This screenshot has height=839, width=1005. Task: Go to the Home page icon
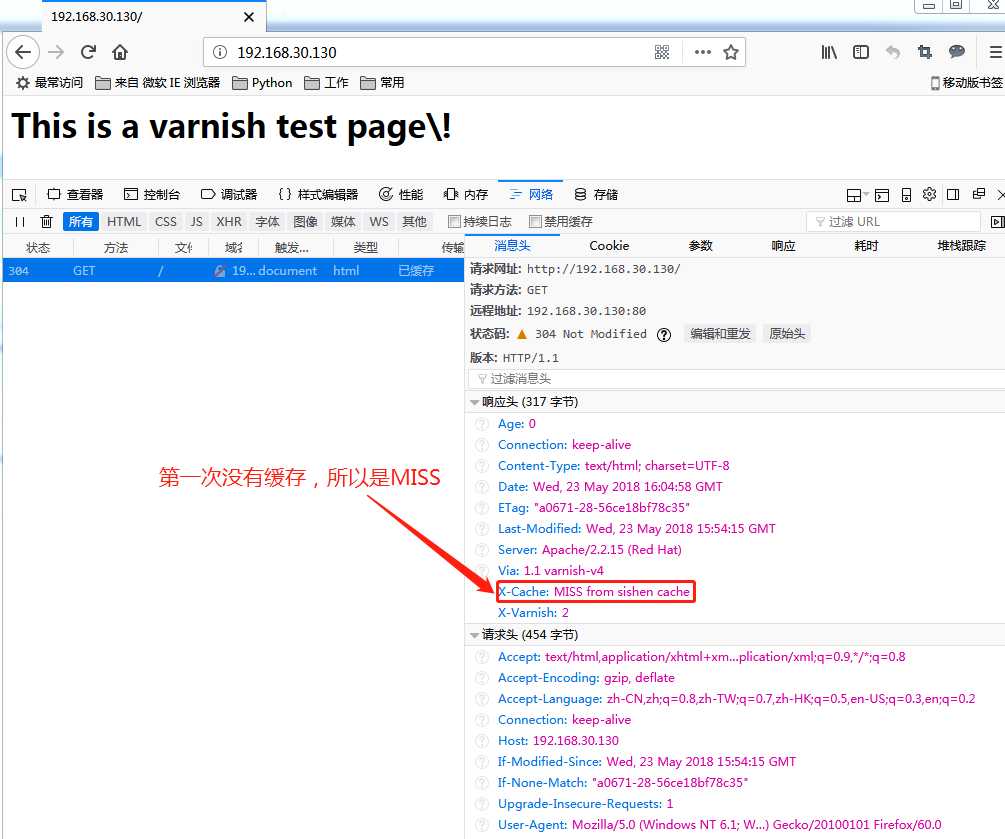coord(120,52)
